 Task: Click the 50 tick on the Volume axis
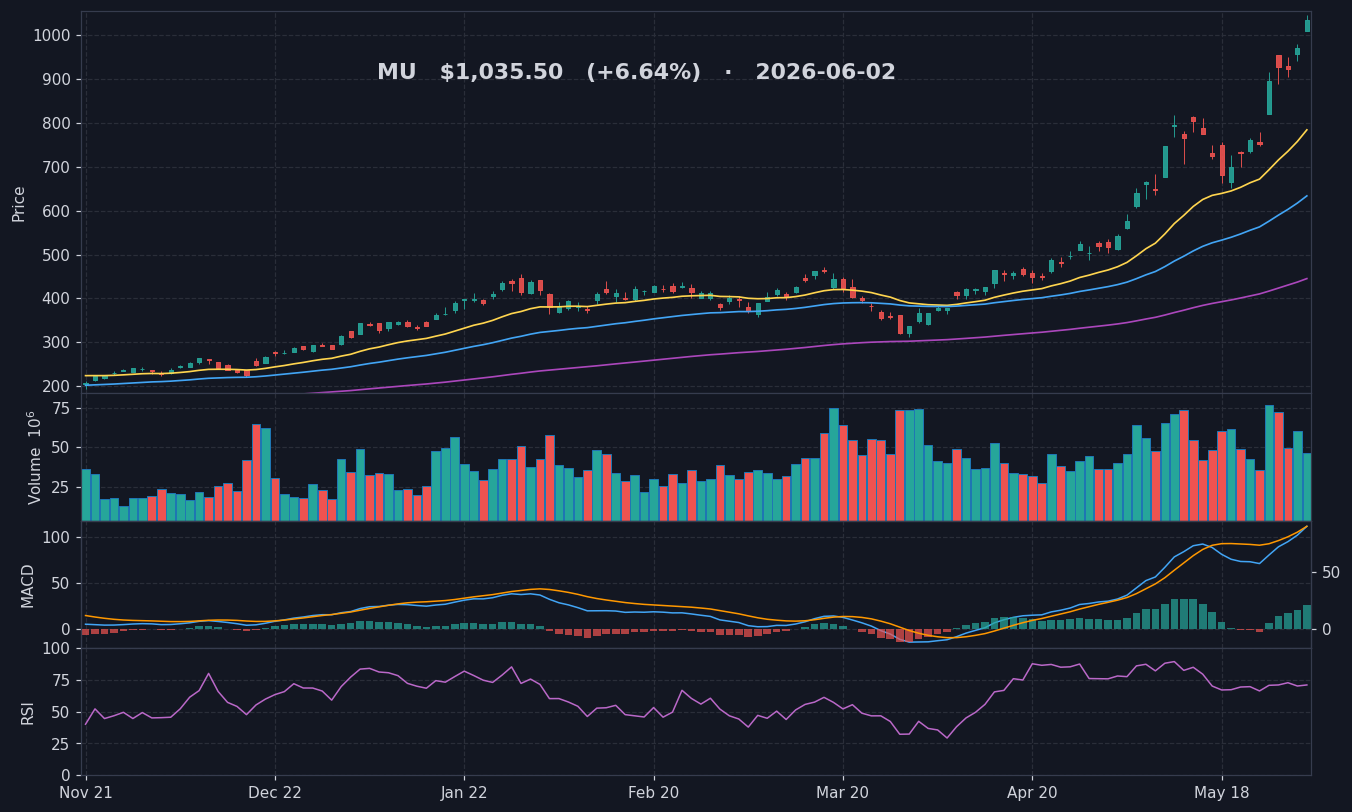(61, 448)
